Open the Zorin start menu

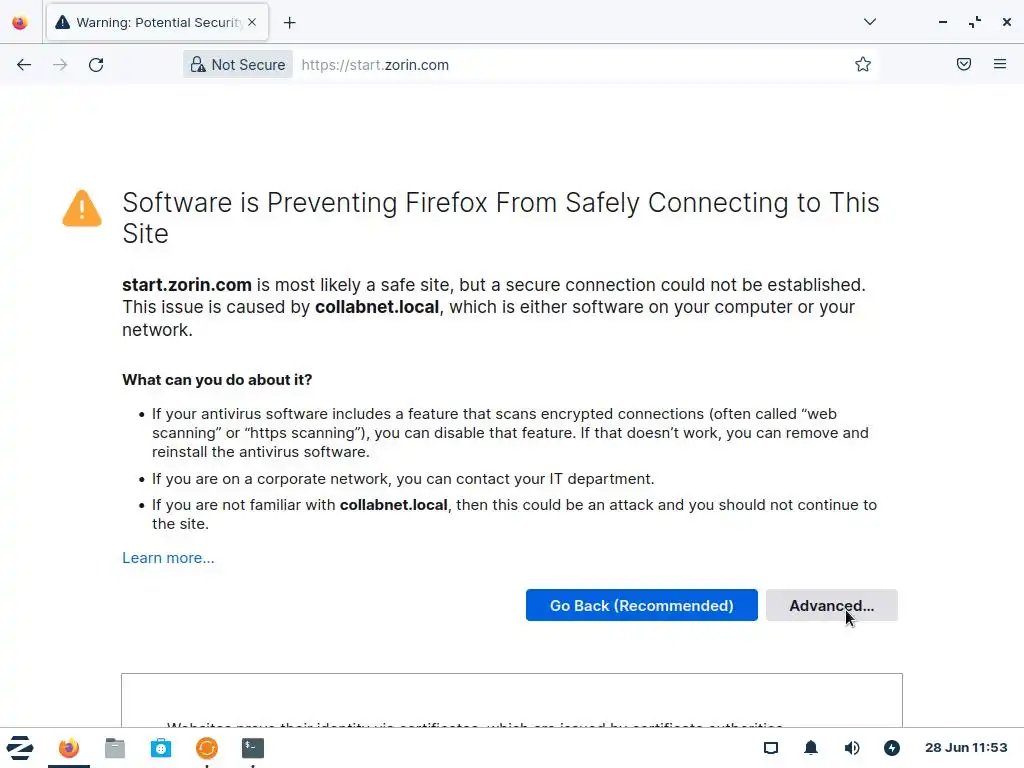[20, 748]
